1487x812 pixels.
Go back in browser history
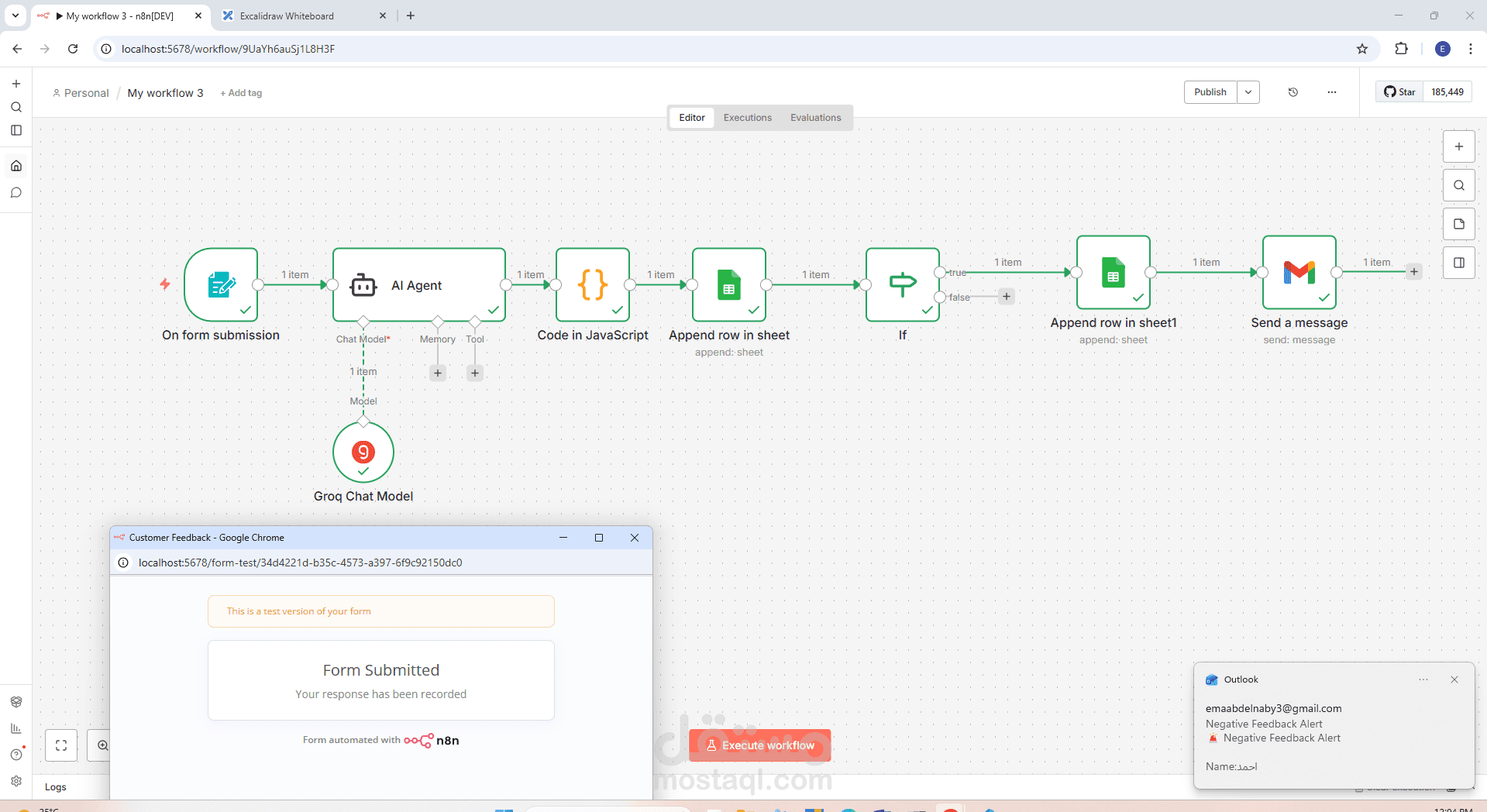pos(17,49)
